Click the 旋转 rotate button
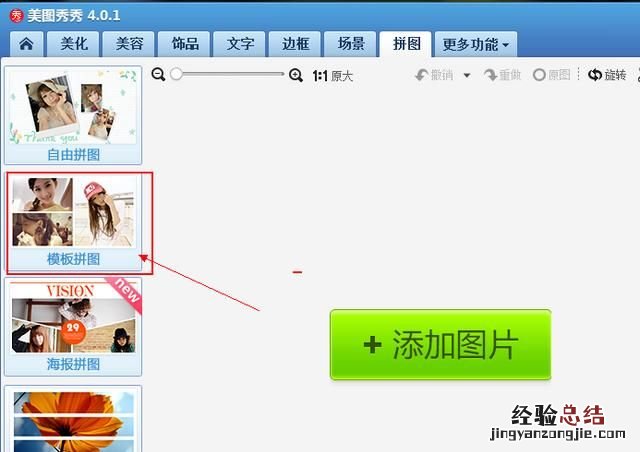Viewport: 640px width, 452px height. click(x=607, y=75)
